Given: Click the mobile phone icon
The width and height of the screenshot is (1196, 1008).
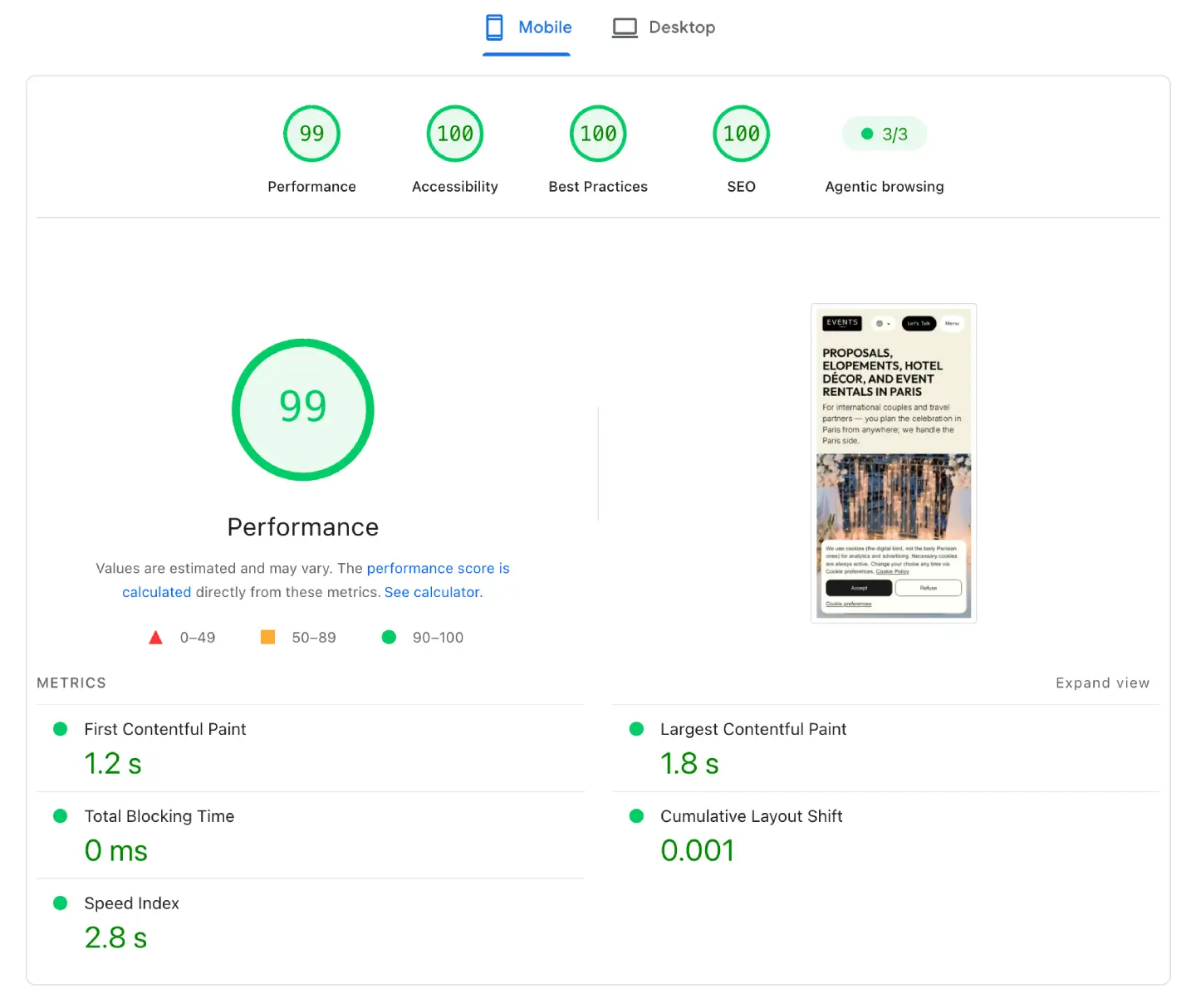Looking at the screenshot, I should [x=494, y=27].
